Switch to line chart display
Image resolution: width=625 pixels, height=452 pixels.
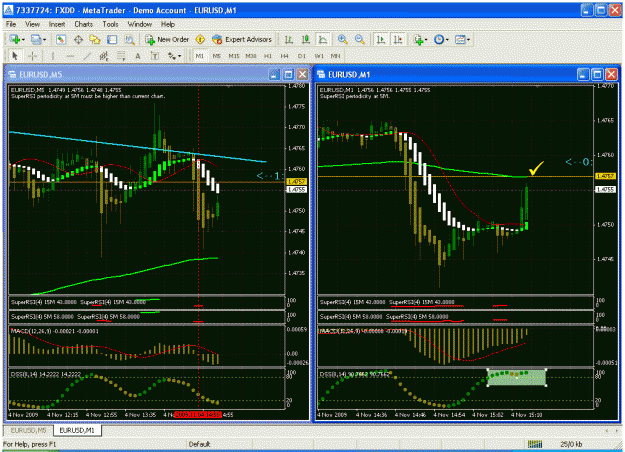(323, 39)
